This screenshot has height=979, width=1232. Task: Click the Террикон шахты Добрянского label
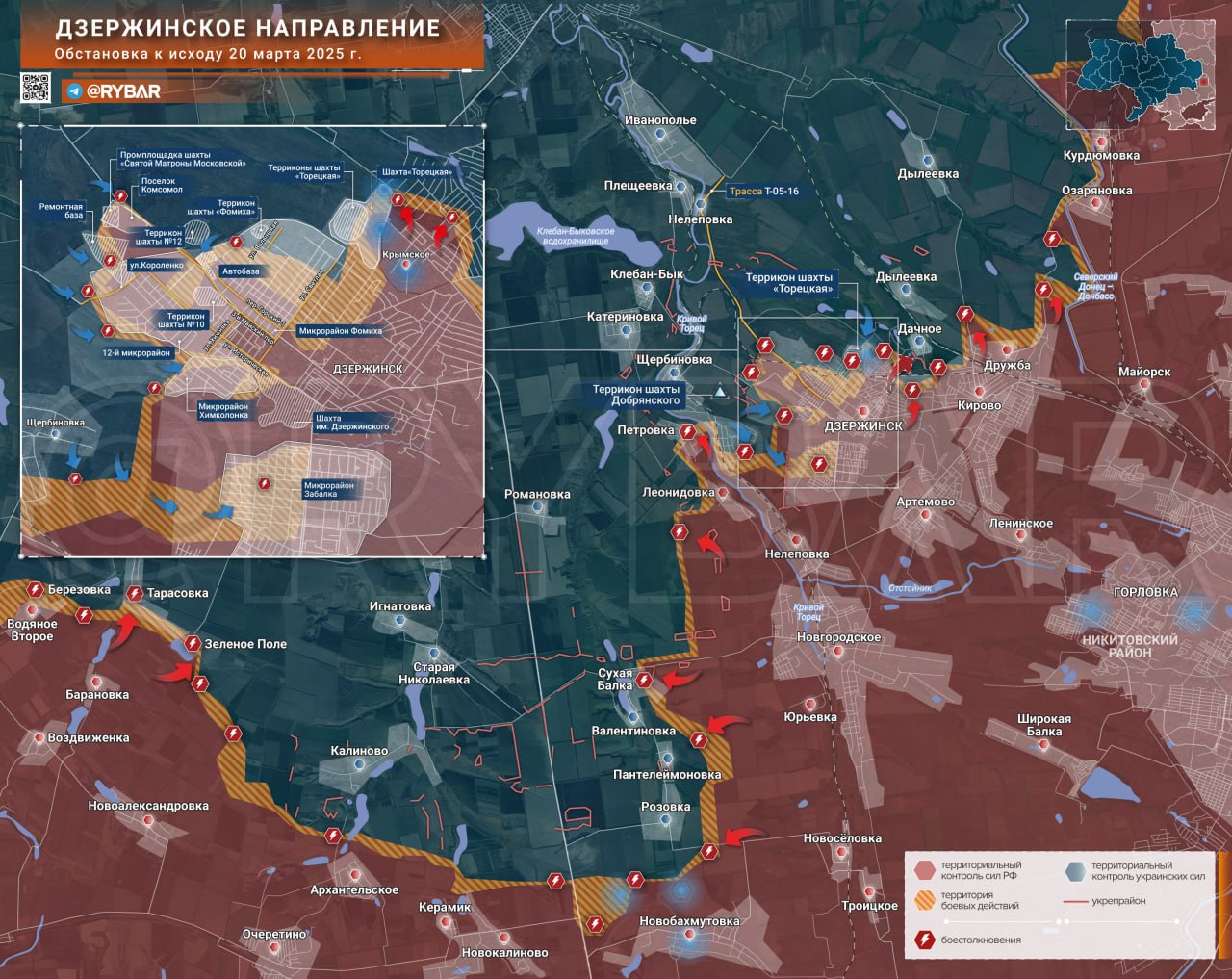point(636,395)
